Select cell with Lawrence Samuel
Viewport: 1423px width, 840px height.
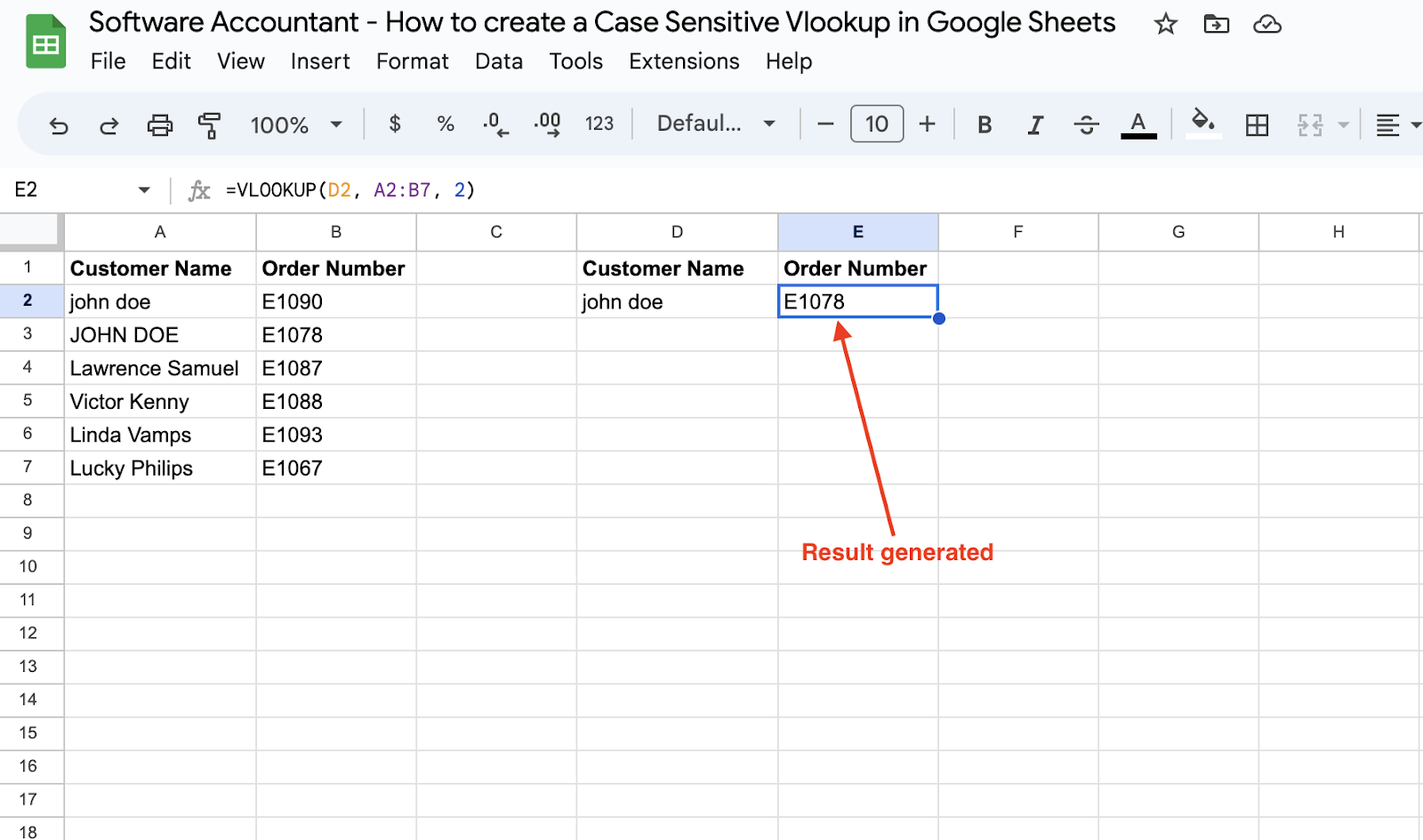[x=160, y=368]
